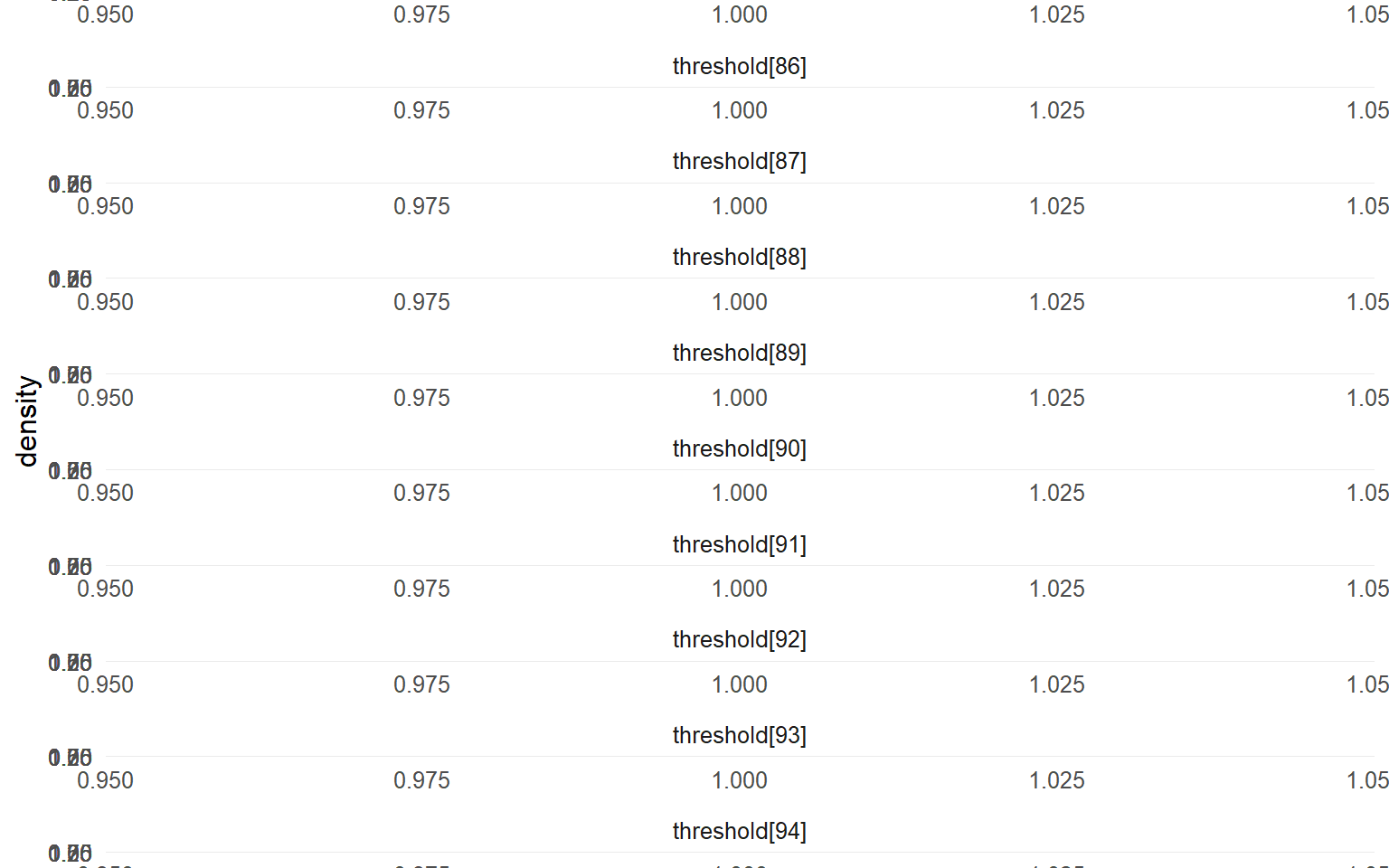Viewport: 1389px width, 868px height.
Task: Click the threshold[91] facet title
Action: click(x=739, y=544)
